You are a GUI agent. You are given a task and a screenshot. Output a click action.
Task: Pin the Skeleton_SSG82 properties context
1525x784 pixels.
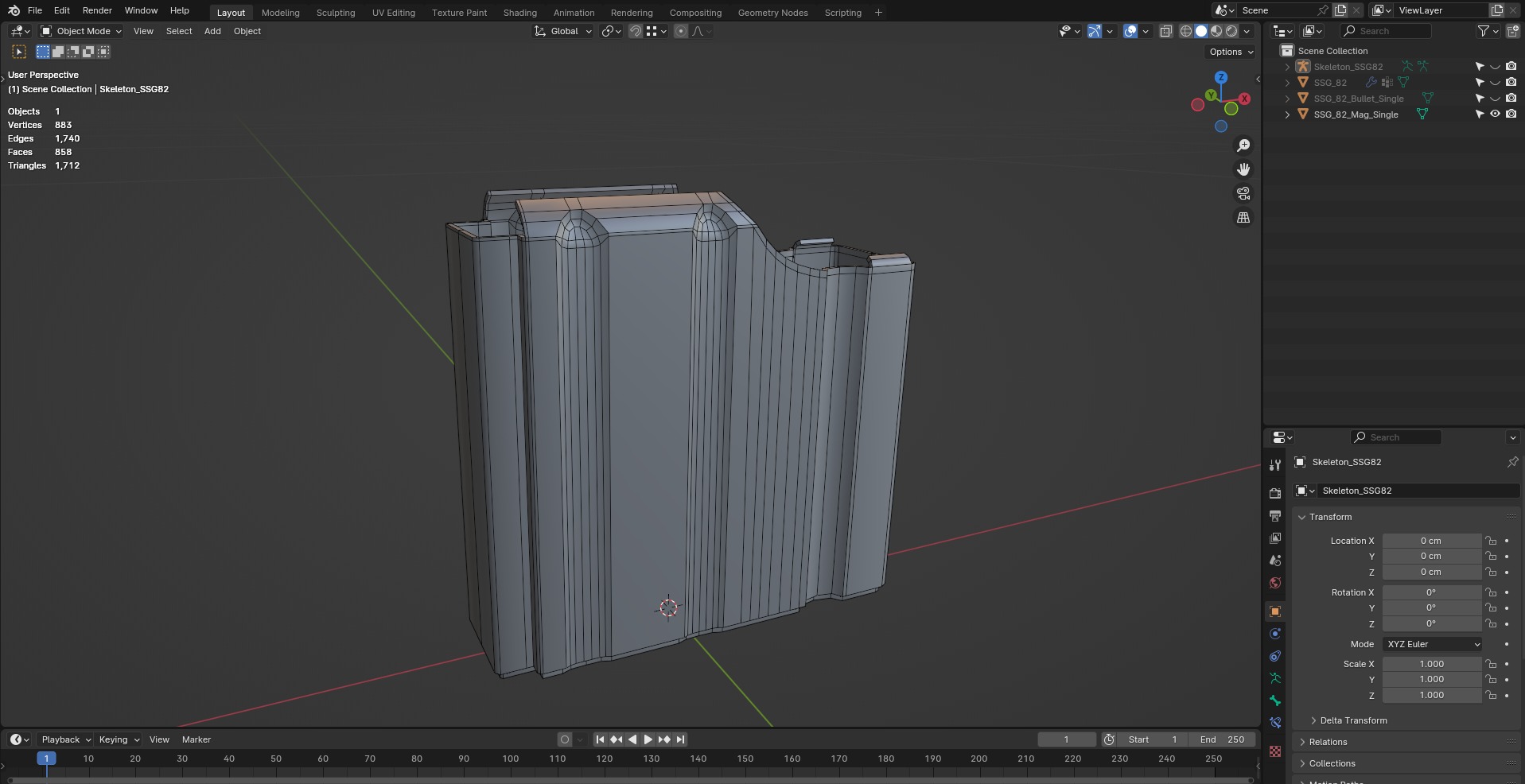click(x=1512, y=462)
